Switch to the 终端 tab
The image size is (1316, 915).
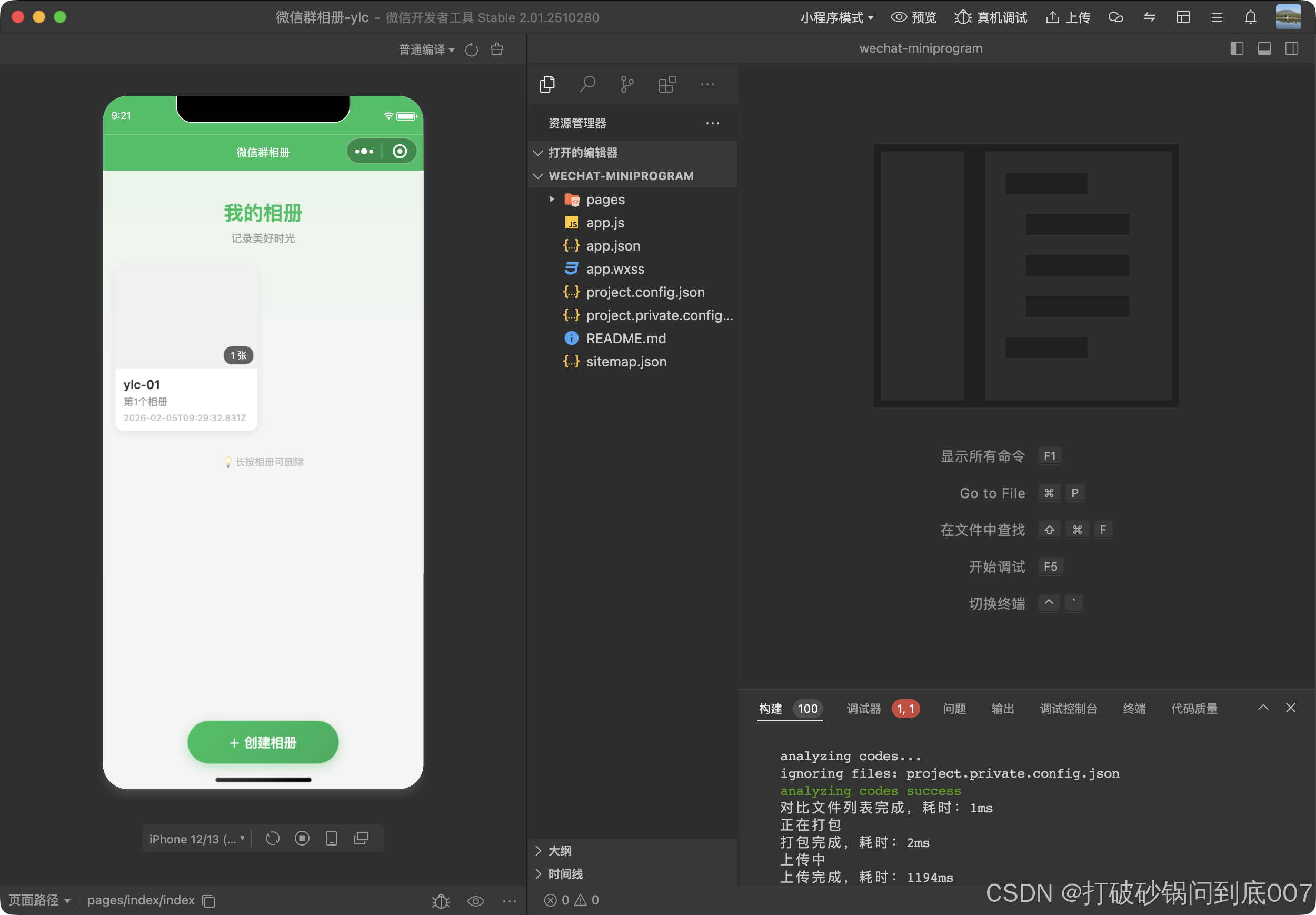[1134, 709]
